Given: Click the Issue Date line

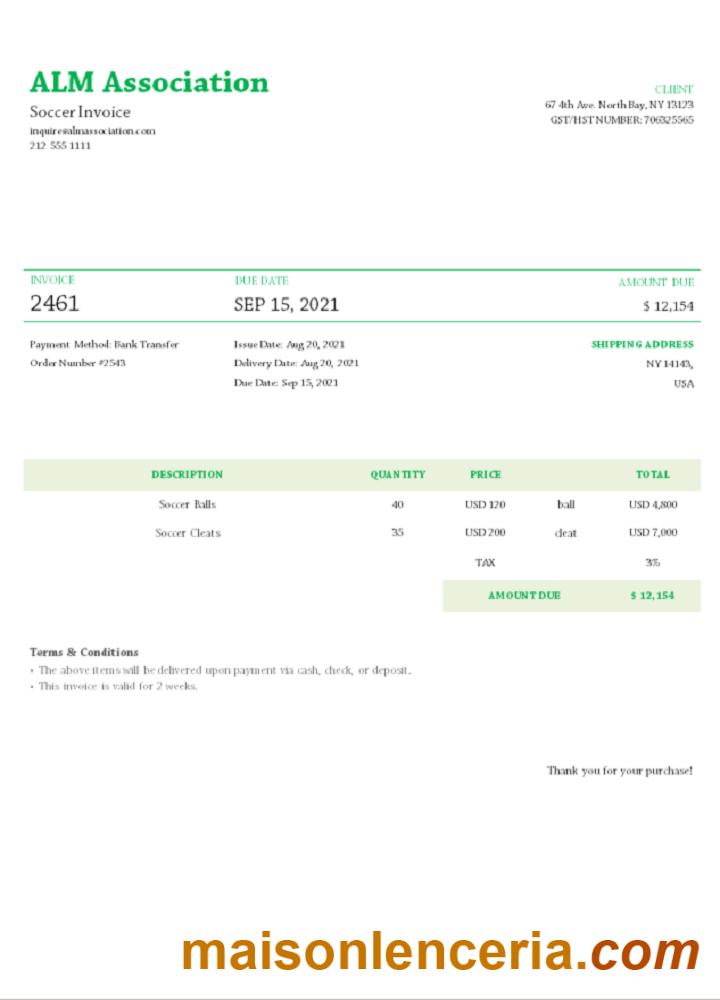Looking at the screenshot, I should [289, 344].
